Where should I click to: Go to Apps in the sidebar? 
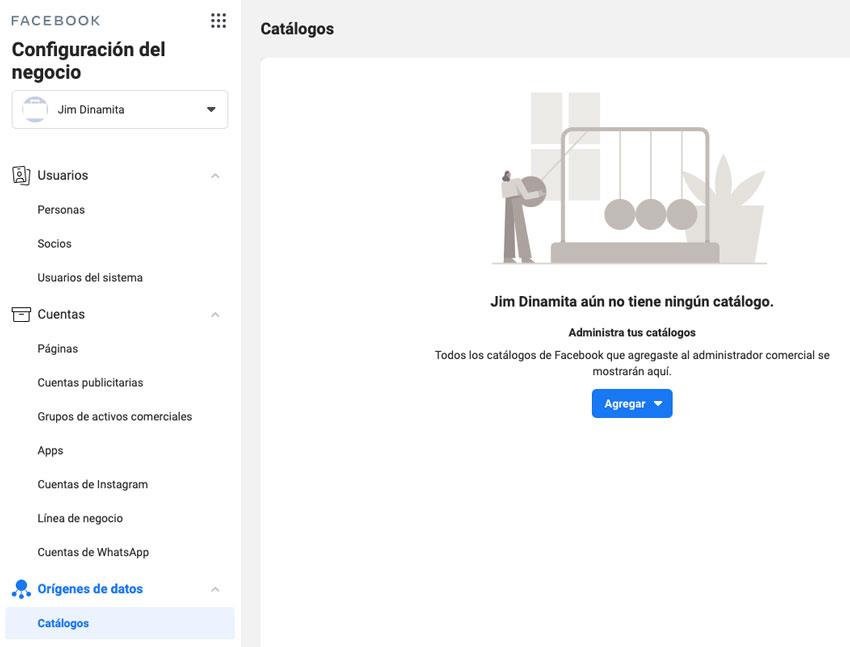click(x=50, y=451)
